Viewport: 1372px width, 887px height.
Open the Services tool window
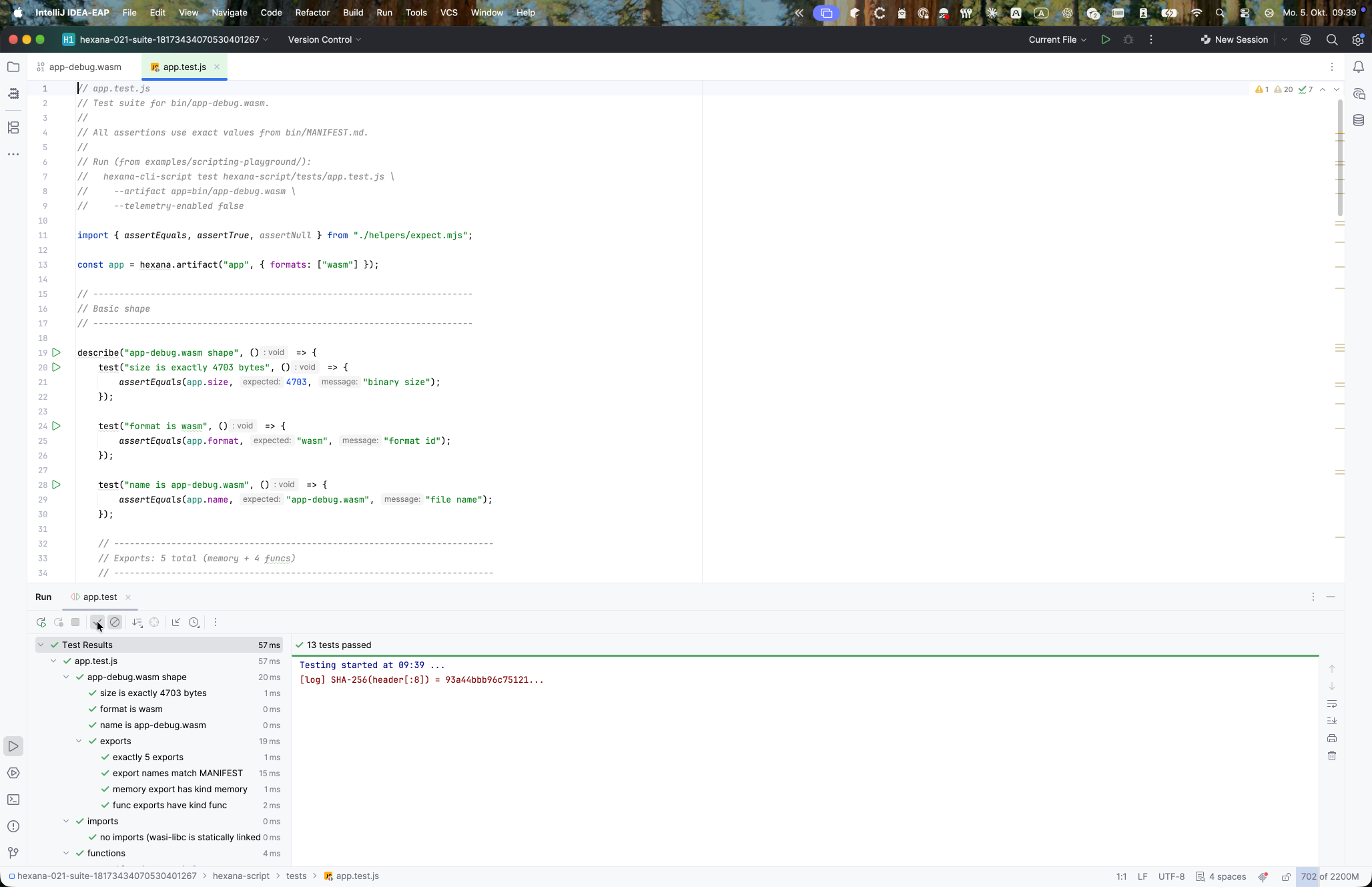13,773
